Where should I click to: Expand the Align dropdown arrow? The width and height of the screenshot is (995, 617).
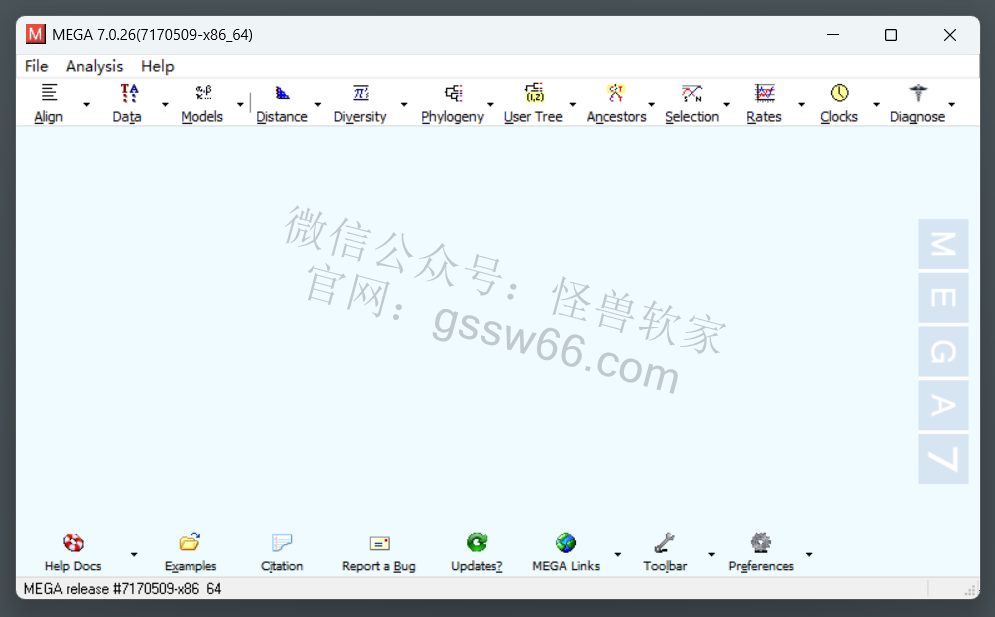click(x=86, y=104)
